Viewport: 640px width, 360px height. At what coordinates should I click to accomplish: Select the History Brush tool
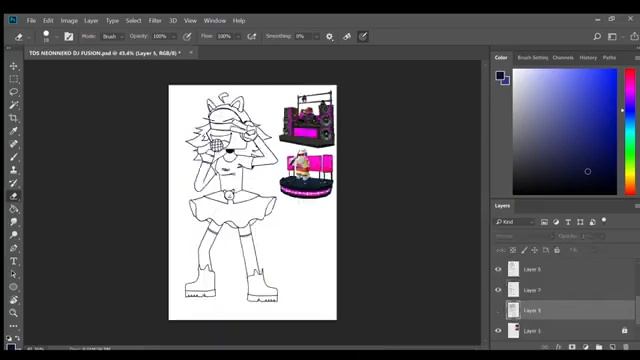[13, 183]
